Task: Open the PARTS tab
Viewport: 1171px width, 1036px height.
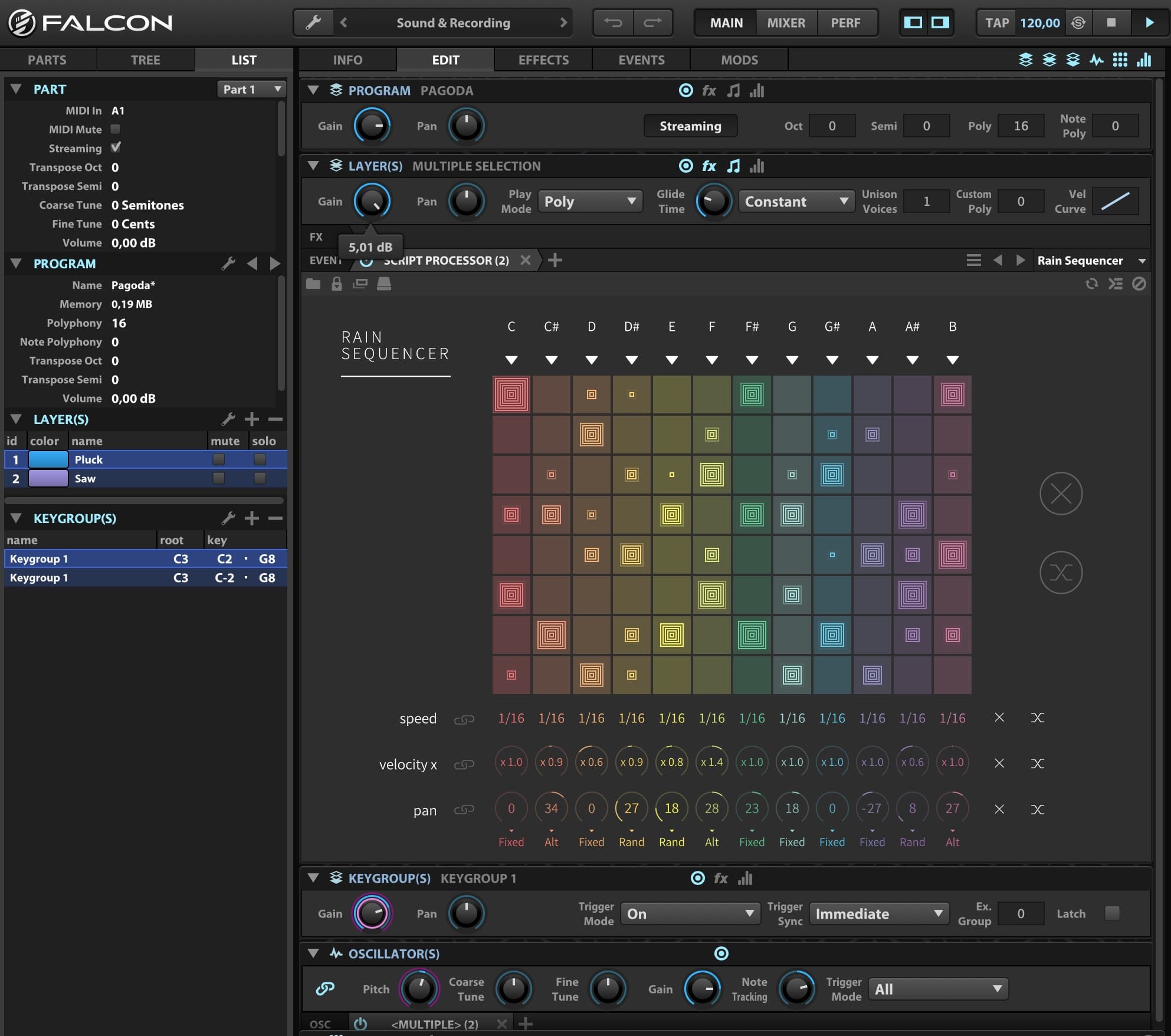Action: [x=47, y=60]
